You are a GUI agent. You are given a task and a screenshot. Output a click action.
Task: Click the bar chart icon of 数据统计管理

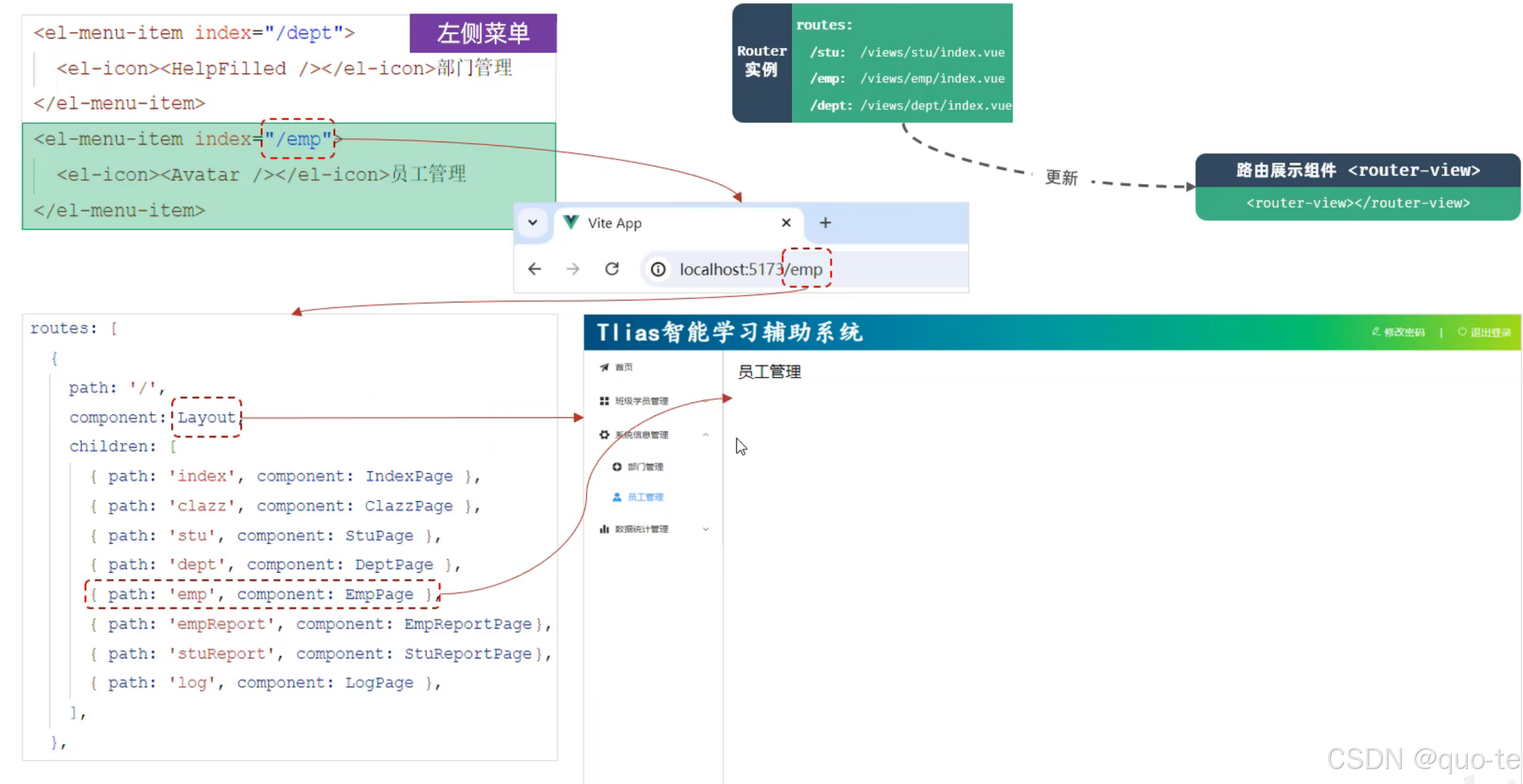603,529
